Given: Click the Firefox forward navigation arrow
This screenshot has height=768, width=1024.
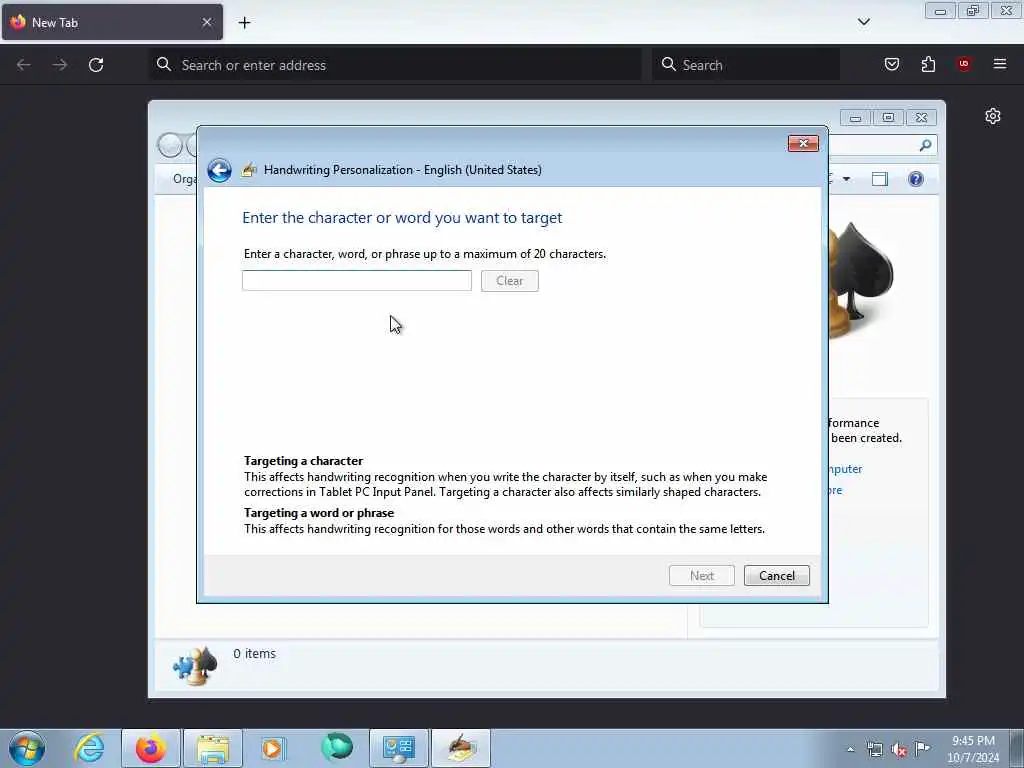Looking at the screenshot, I should (59, 65).
